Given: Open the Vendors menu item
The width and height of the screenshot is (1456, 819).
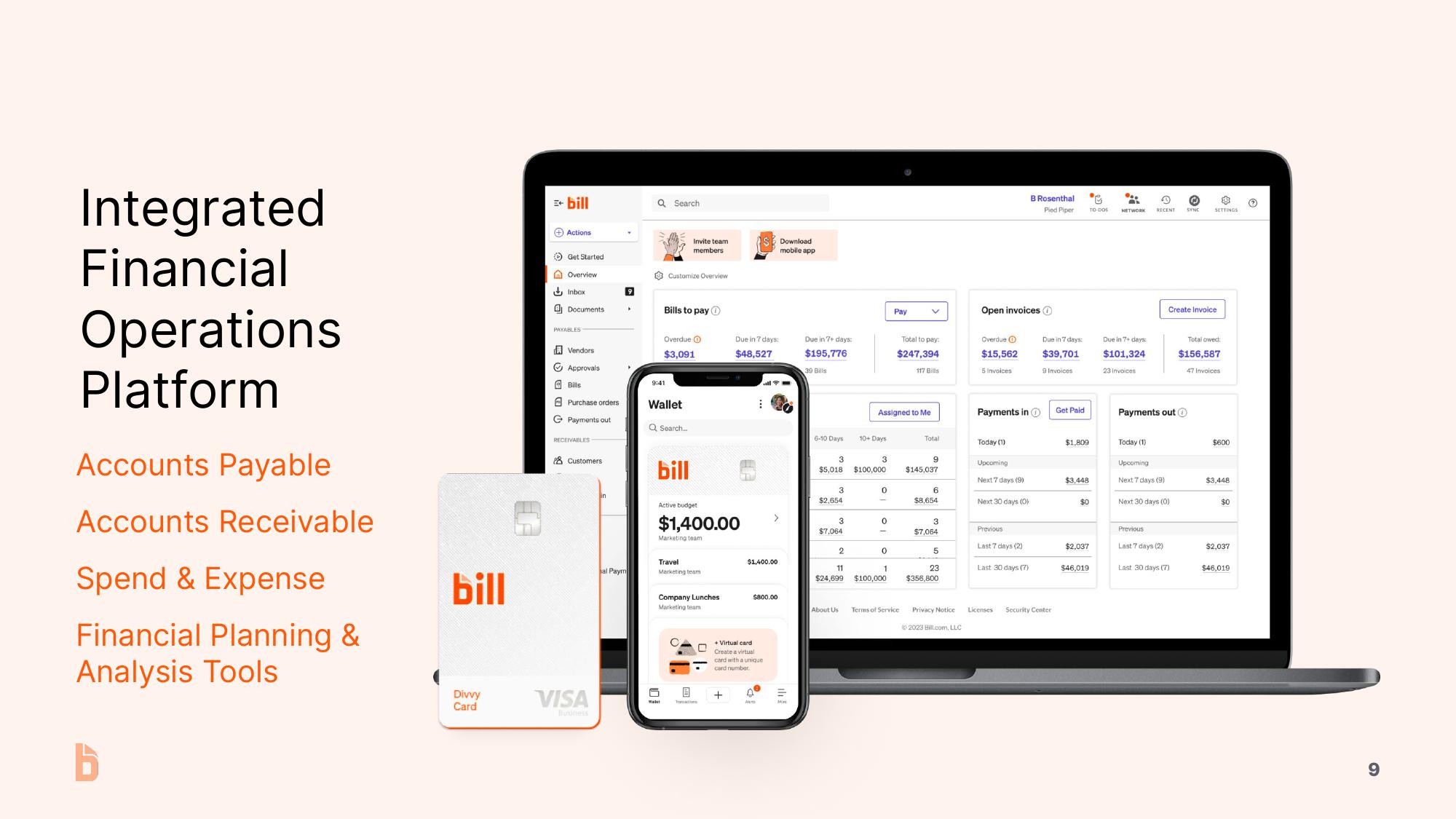Looking at the screenshot, I should coord(581,350).
